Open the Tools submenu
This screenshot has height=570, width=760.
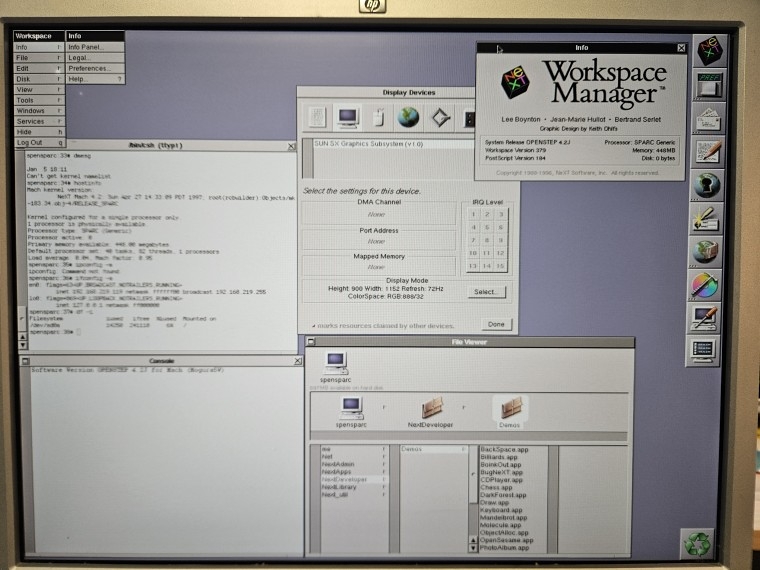point(39,100)
